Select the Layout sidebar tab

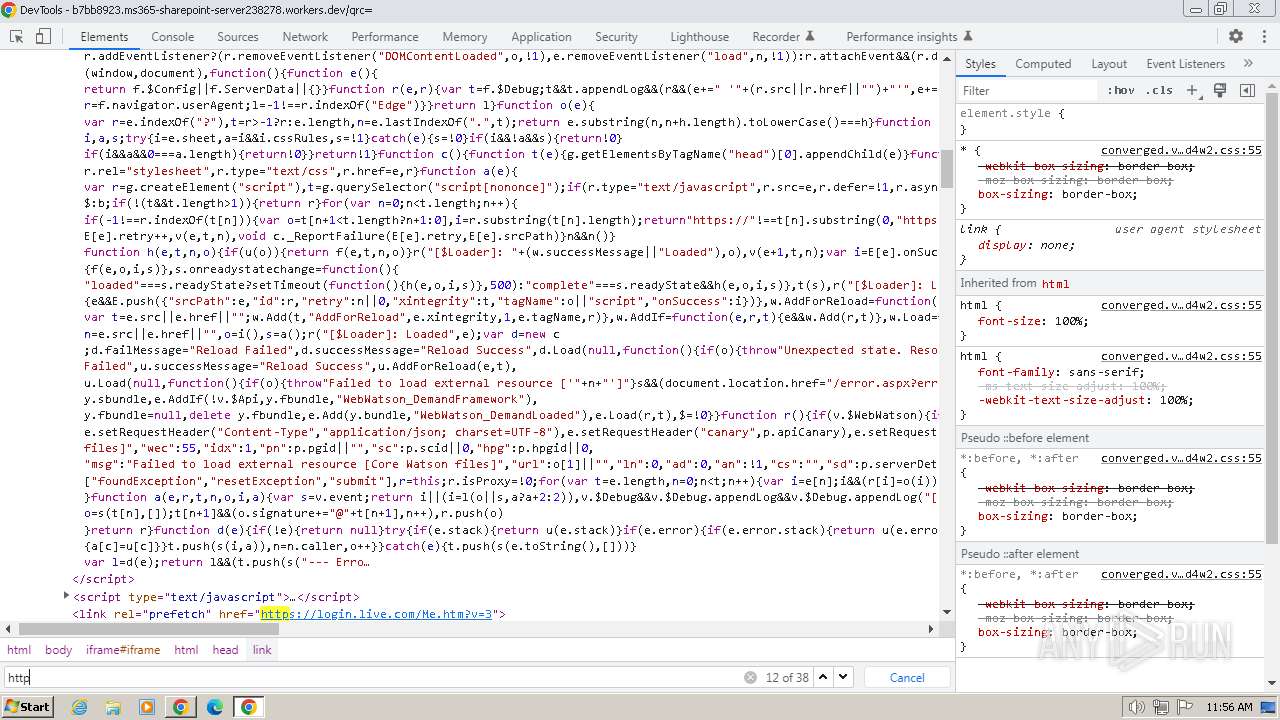coord(1109,63)
